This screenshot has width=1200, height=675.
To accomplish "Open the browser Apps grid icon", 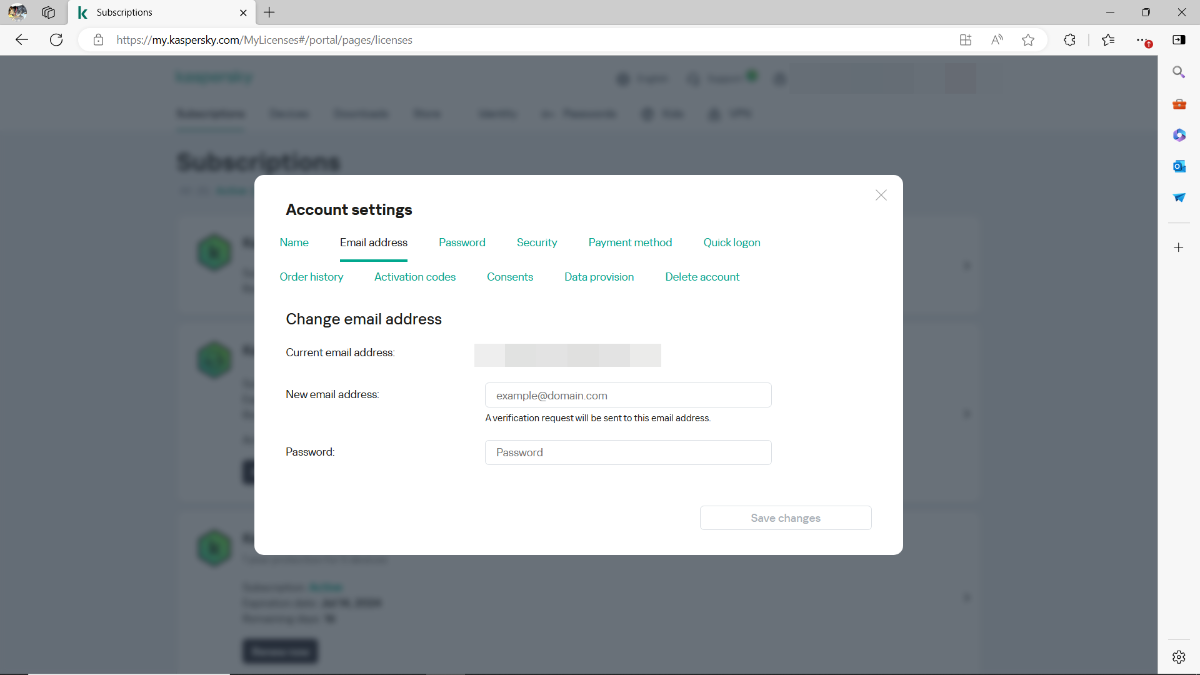I will point(965,40).
